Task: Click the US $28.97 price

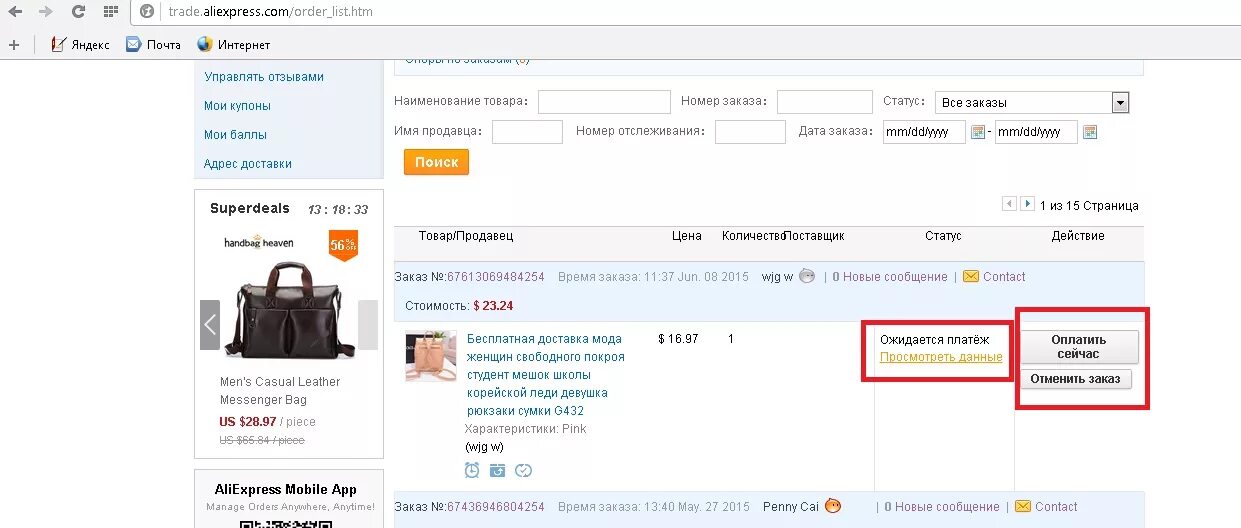Action: coord(248,422)
